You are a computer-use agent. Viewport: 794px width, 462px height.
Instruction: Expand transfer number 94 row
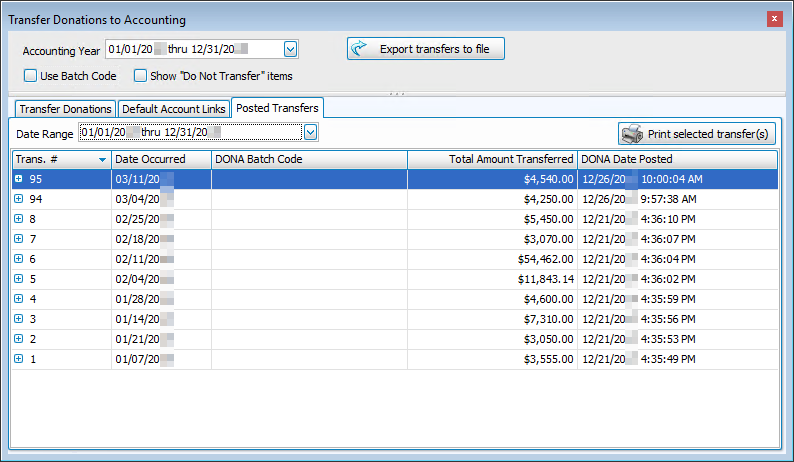tap(19, 199)
